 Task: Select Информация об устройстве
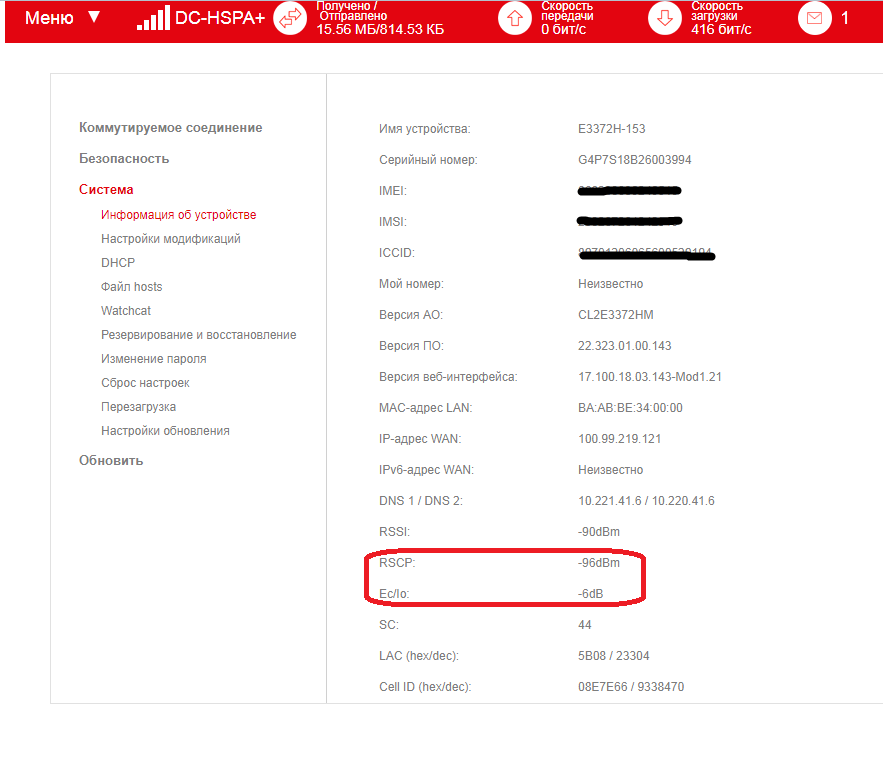179,215
